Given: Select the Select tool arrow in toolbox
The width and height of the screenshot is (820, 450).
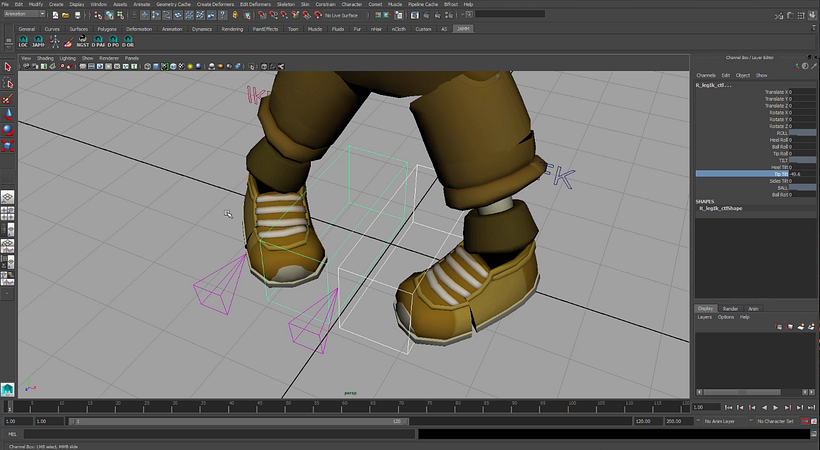Looking at the screenshot, I should [x=8, y=67].
